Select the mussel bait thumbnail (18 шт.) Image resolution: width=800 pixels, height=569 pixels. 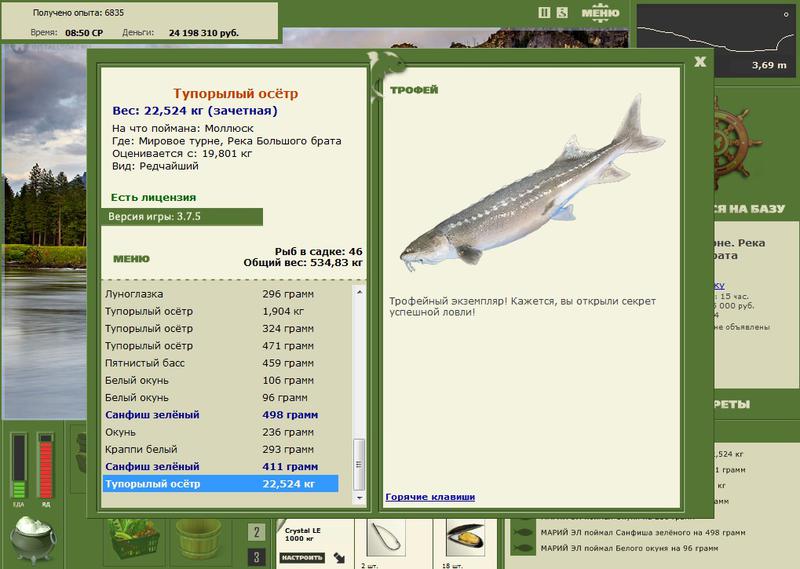point(465,539)
